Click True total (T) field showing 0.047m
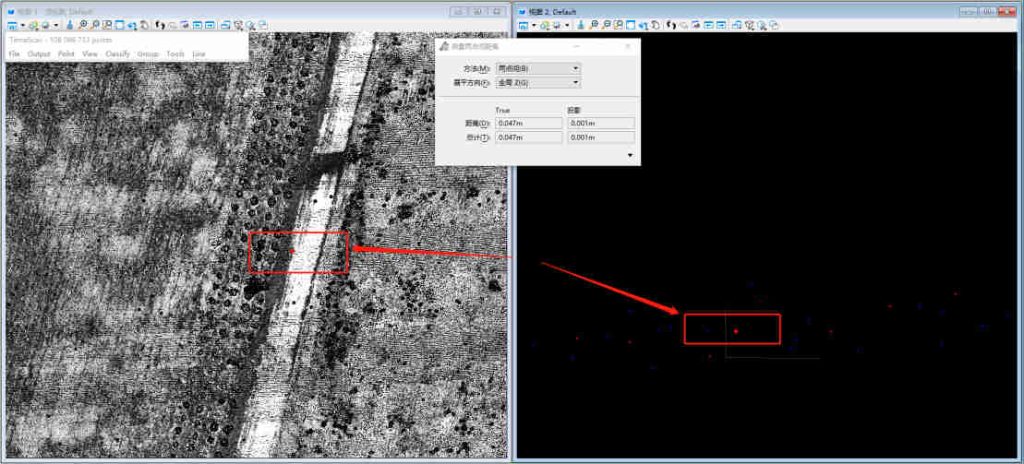 pos(529,137)
